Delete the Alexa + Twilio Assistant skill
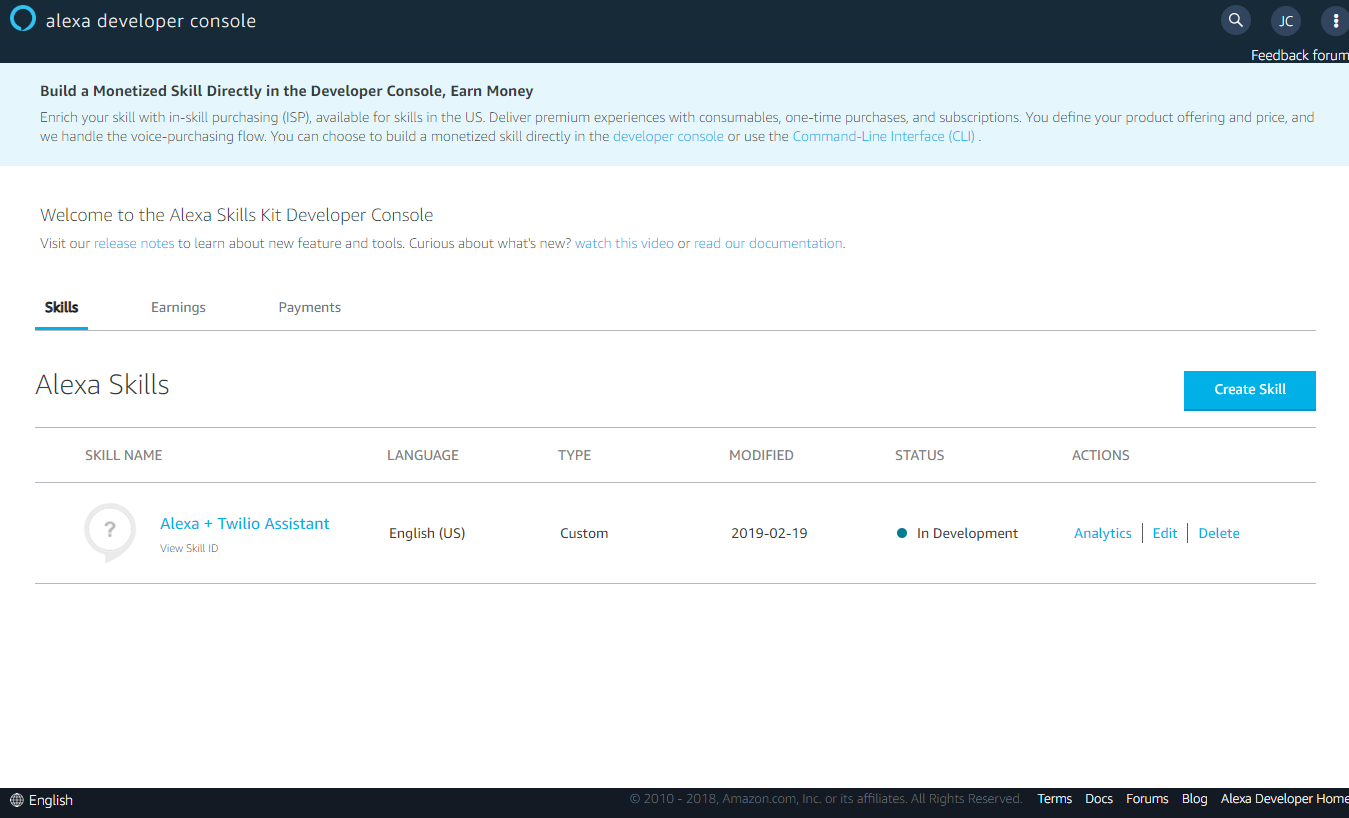Screen dimensions: 1349x818 (x=1219, y=533)
